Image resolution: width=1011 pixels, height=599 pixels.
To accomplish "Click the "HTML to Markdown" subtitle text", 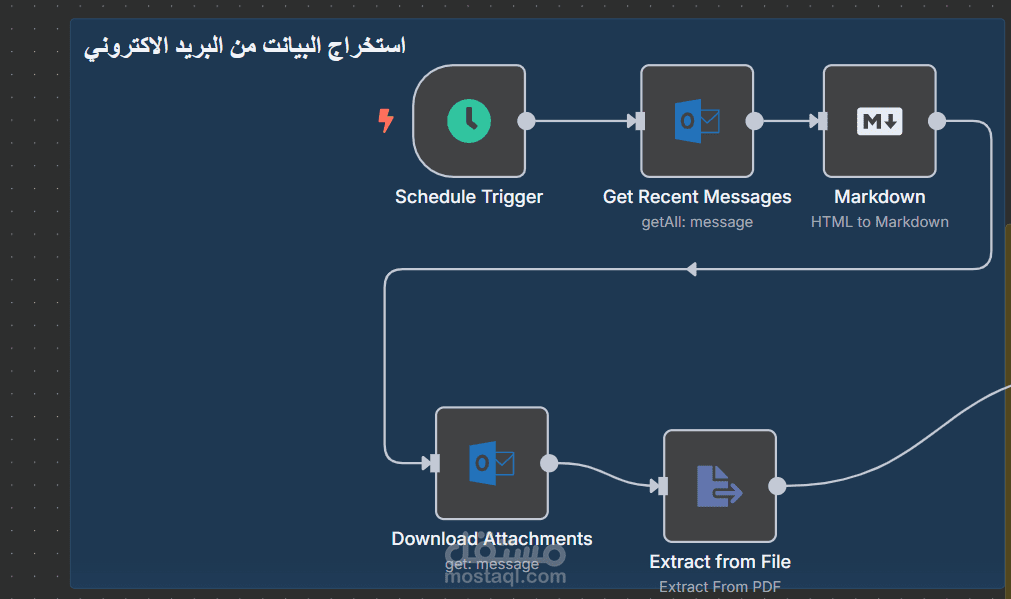I will [880, 222].
